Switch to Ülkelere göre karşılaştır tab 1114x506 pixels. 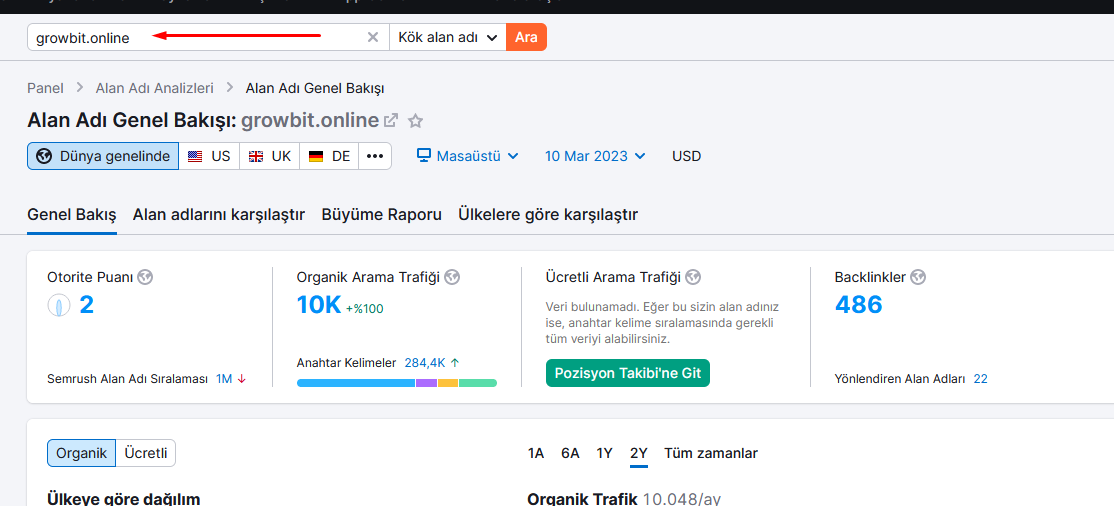548,215
